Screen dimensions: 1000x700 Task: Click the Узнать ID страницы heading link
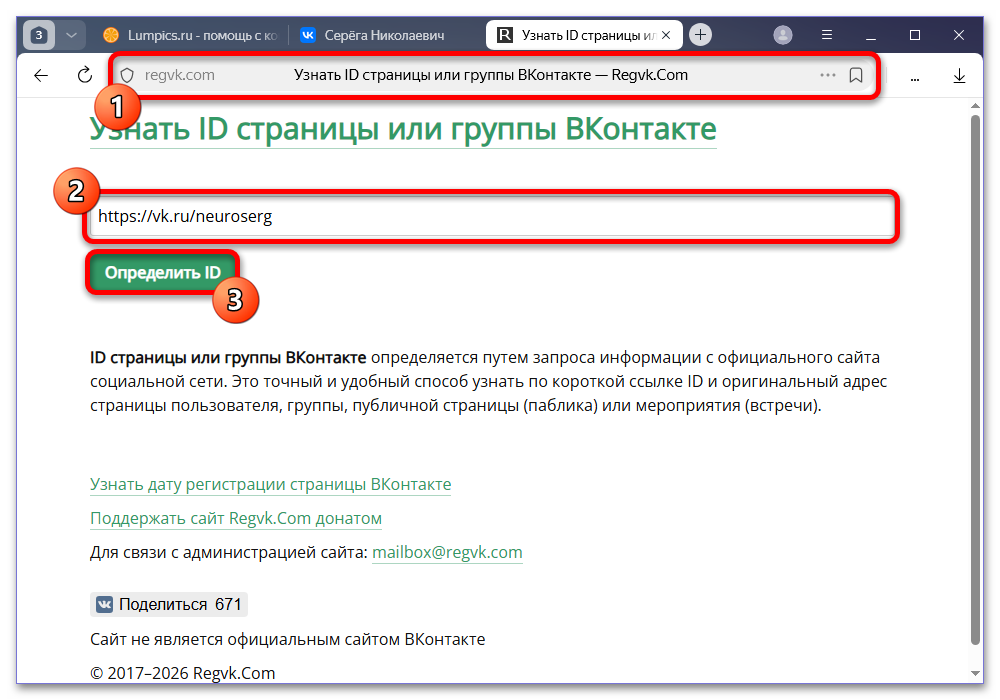[x=403, y=129]
